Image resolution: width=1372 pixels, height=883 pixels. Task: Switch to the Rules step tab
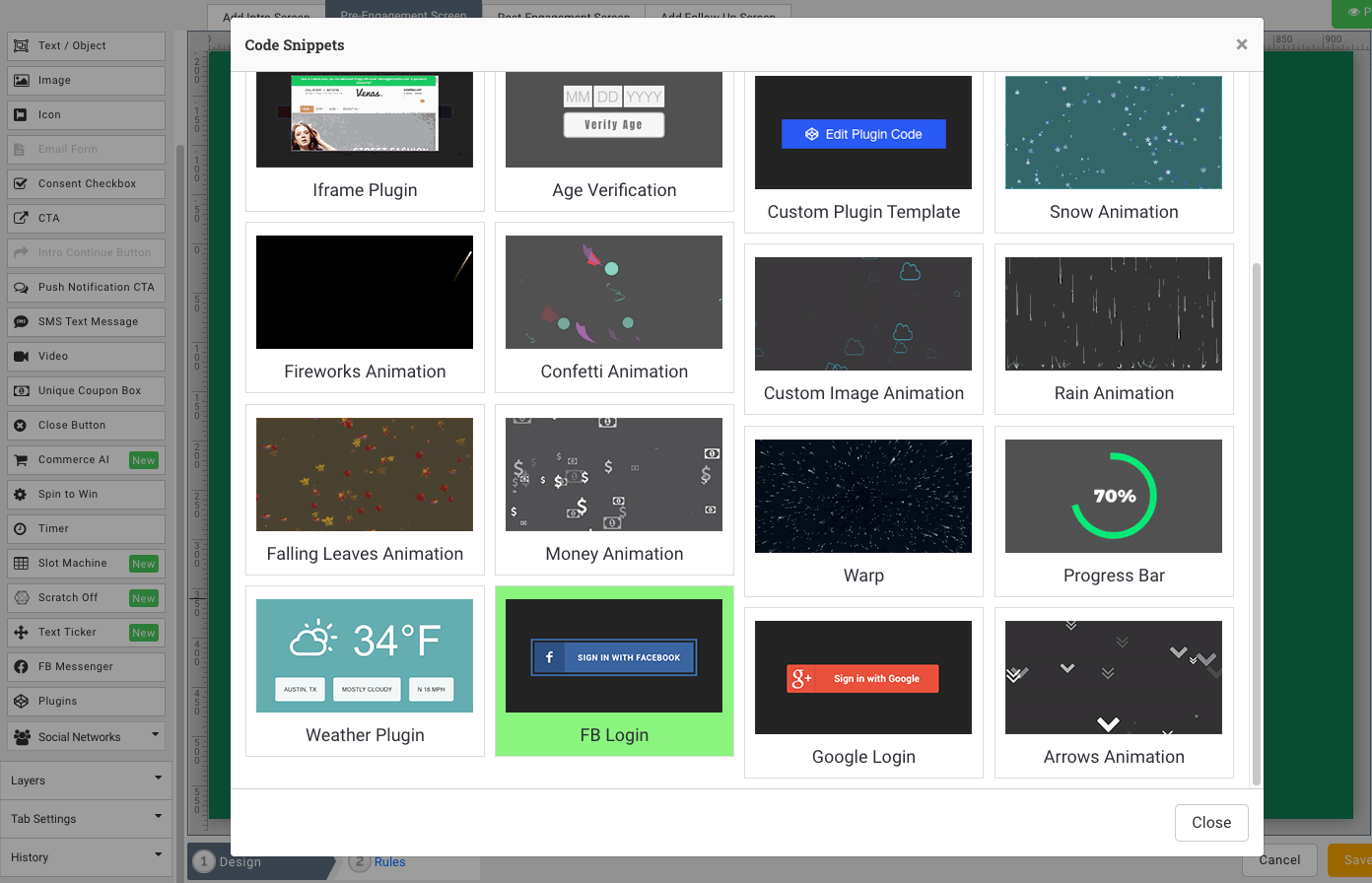[388, 862]
